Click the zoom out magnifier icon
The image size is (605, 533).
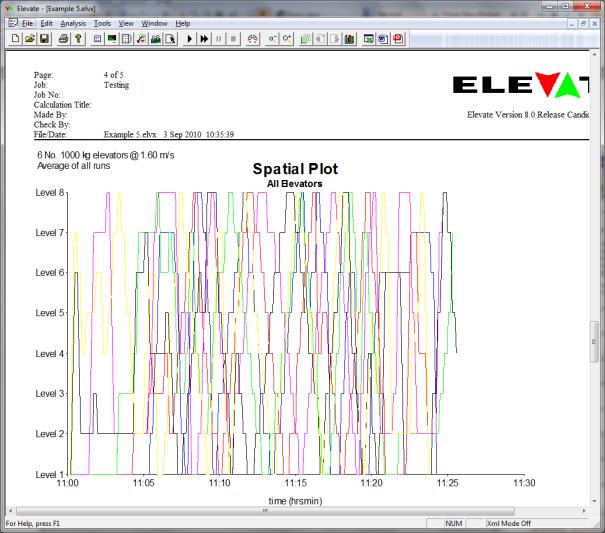(272, 39)
